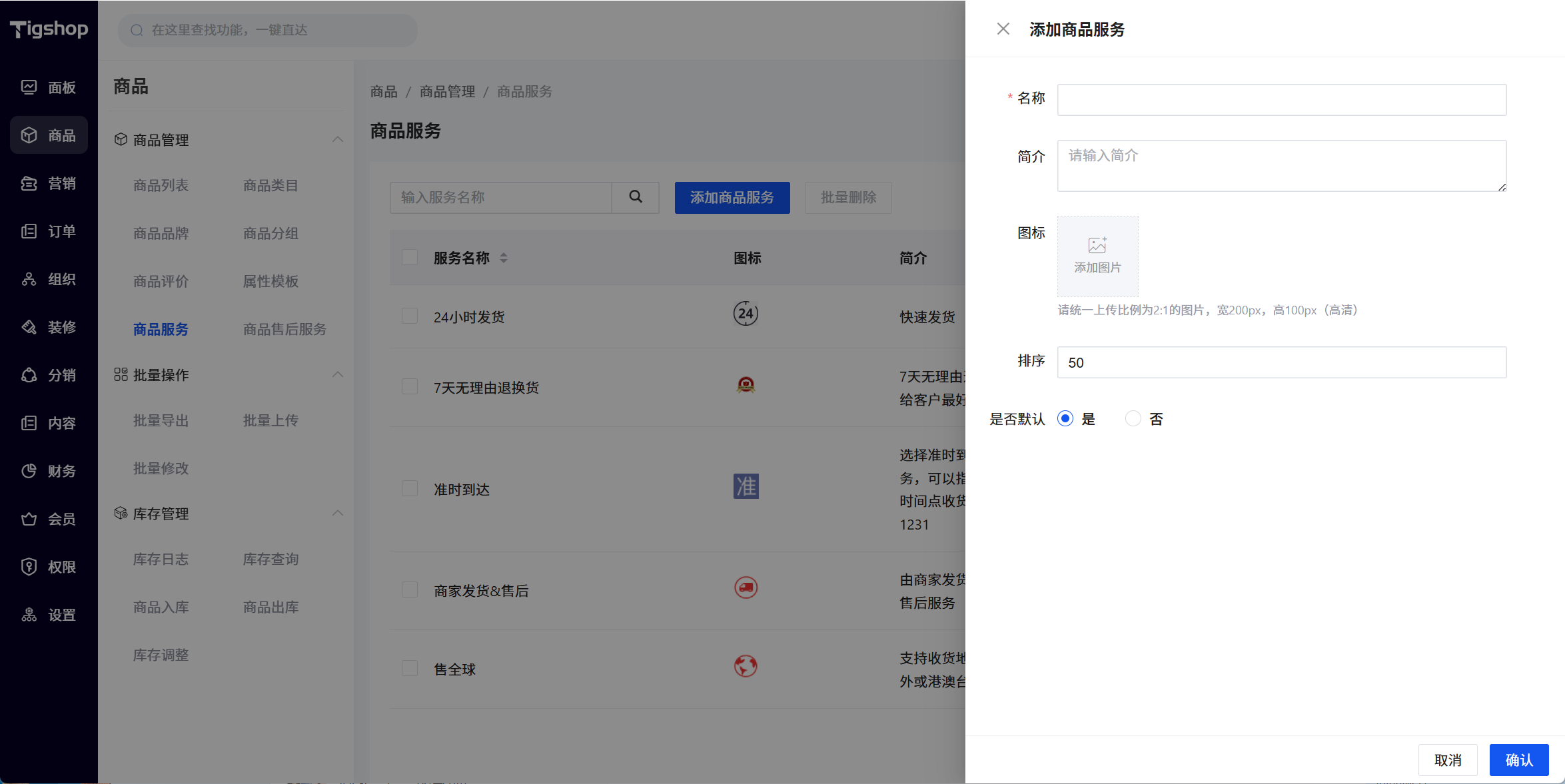Screen dimensions: 1565x784
Task: Open the 装修 decoration sidebar icon
Action: (29, 327)
